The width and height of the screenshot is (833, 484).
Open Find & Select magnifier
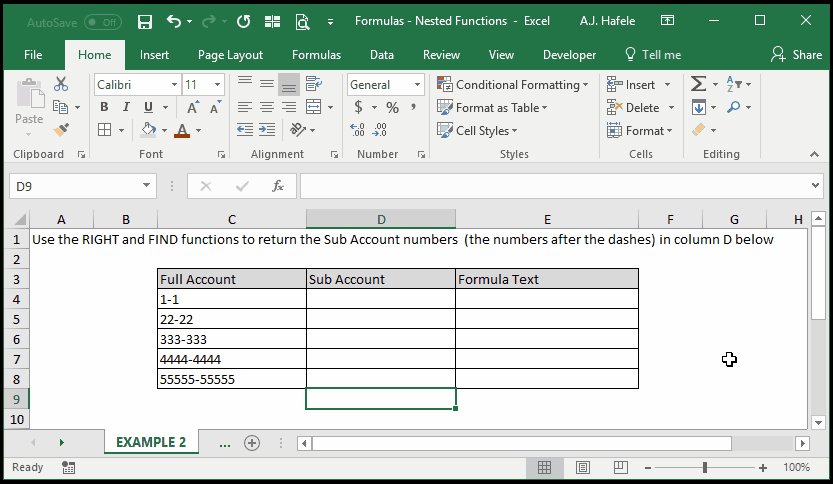(734, 107)
